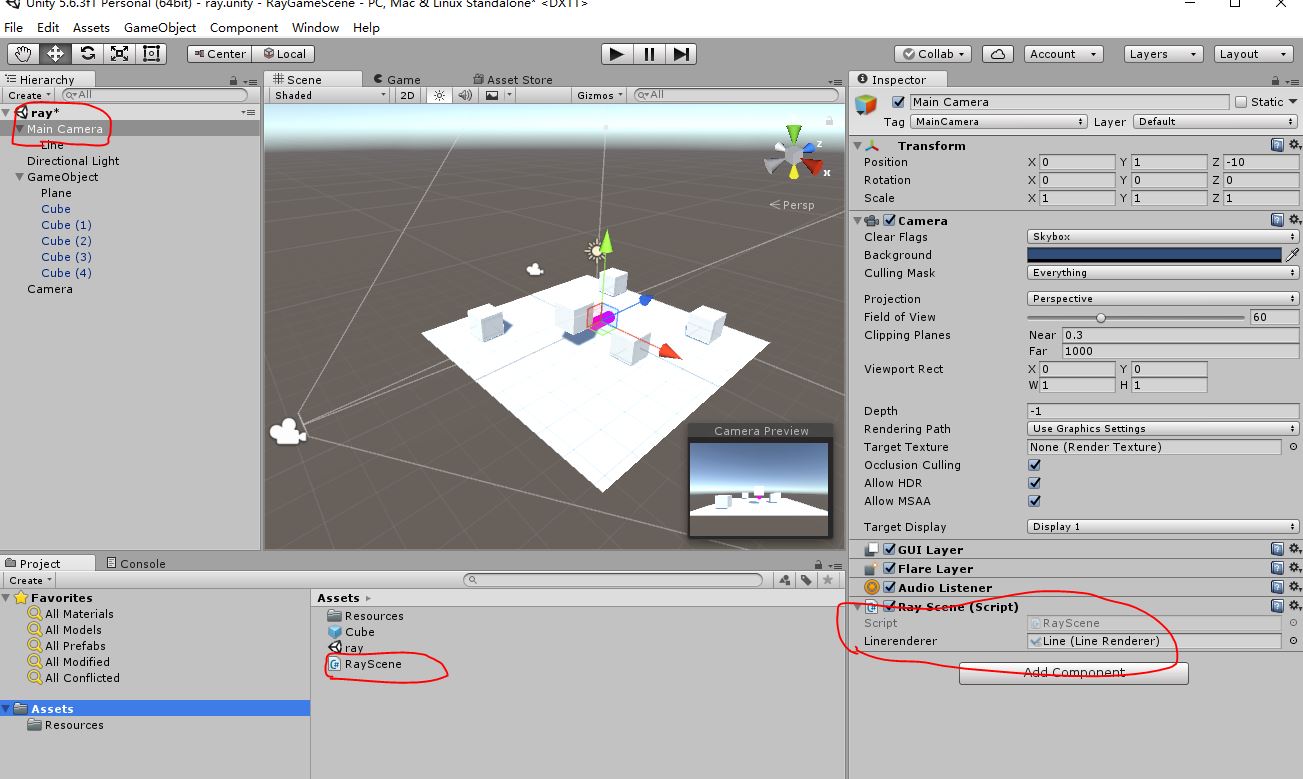Open Camera component help icon
Screen dimensions: 1303x779
tap(1277, 220)
